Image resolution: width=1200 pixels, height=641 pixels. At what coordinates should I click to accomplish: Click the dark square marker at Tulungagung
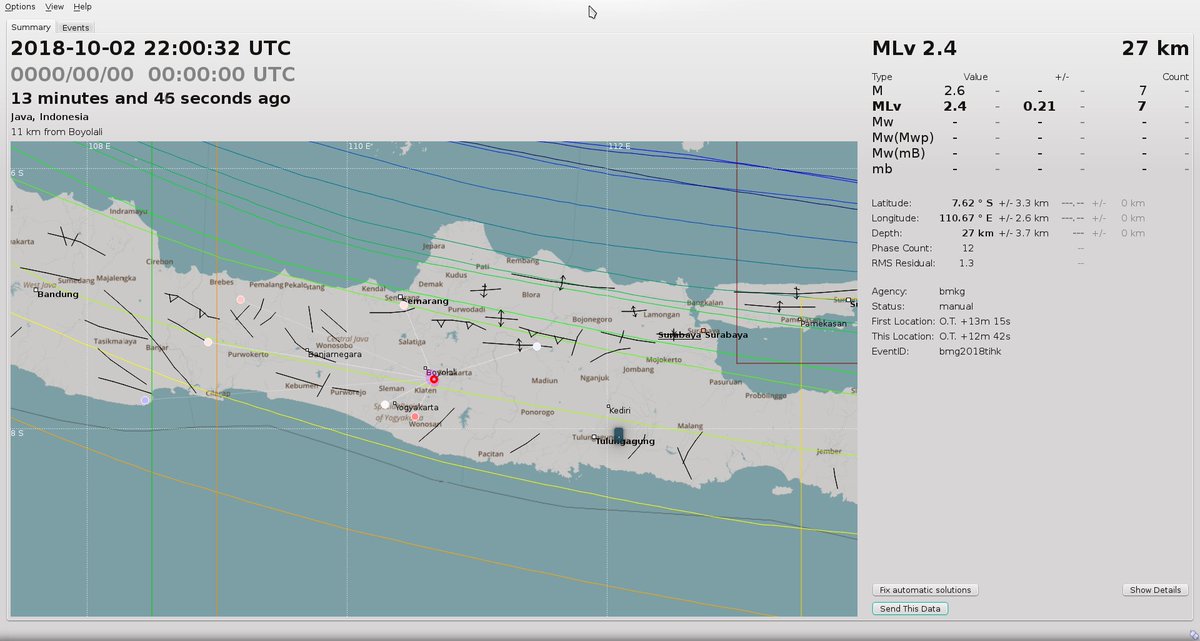[618, 434]
